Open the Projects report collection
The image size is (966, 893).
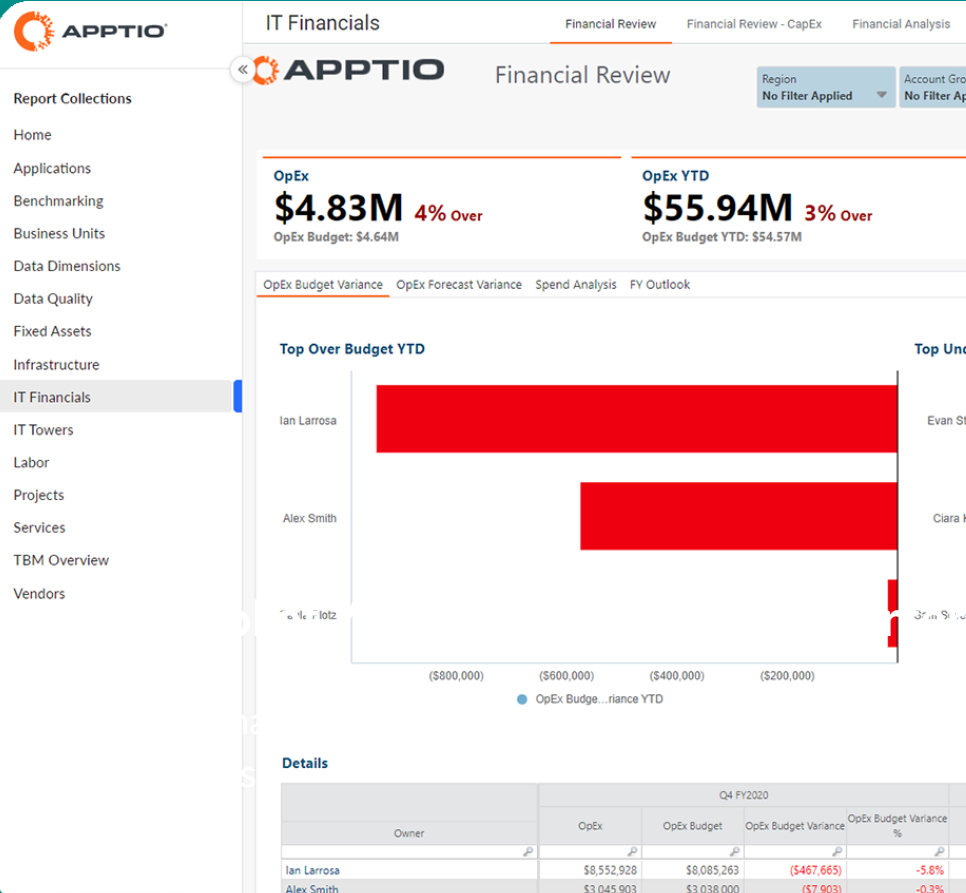(39, 495)
